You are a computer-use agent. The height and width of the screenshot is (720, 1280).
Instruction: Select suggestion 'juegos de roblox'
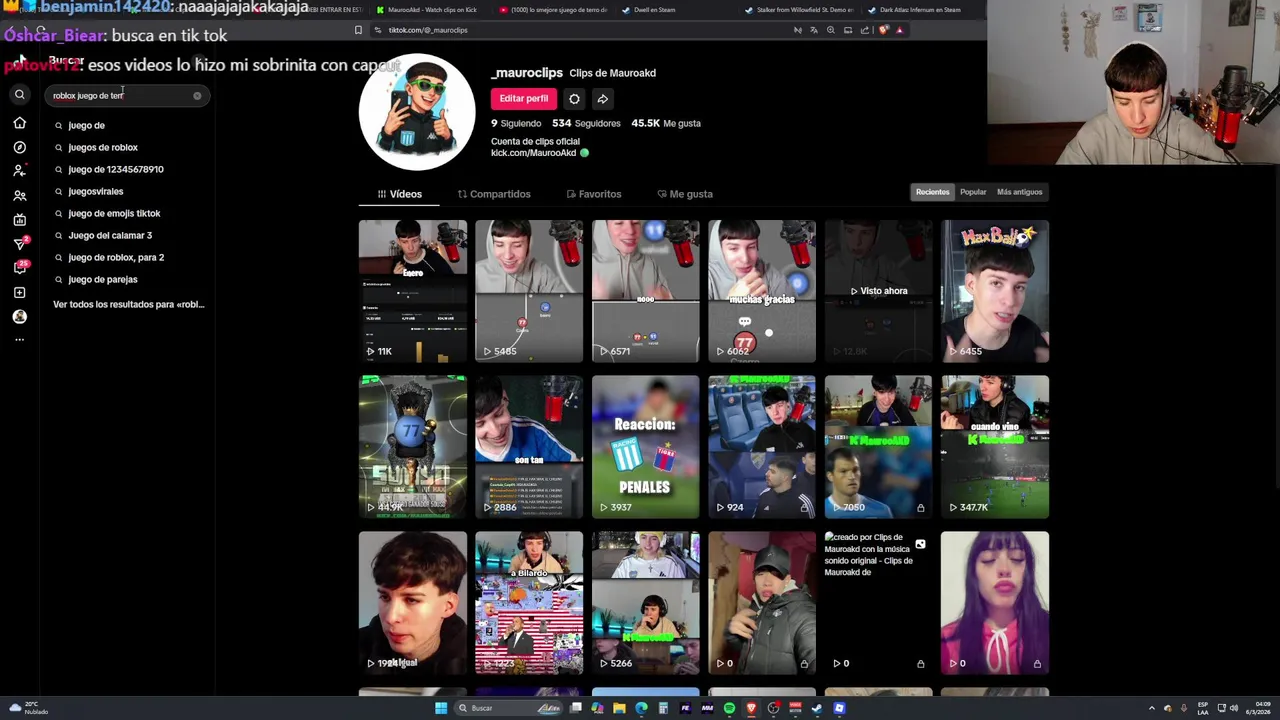click(103, 147)
